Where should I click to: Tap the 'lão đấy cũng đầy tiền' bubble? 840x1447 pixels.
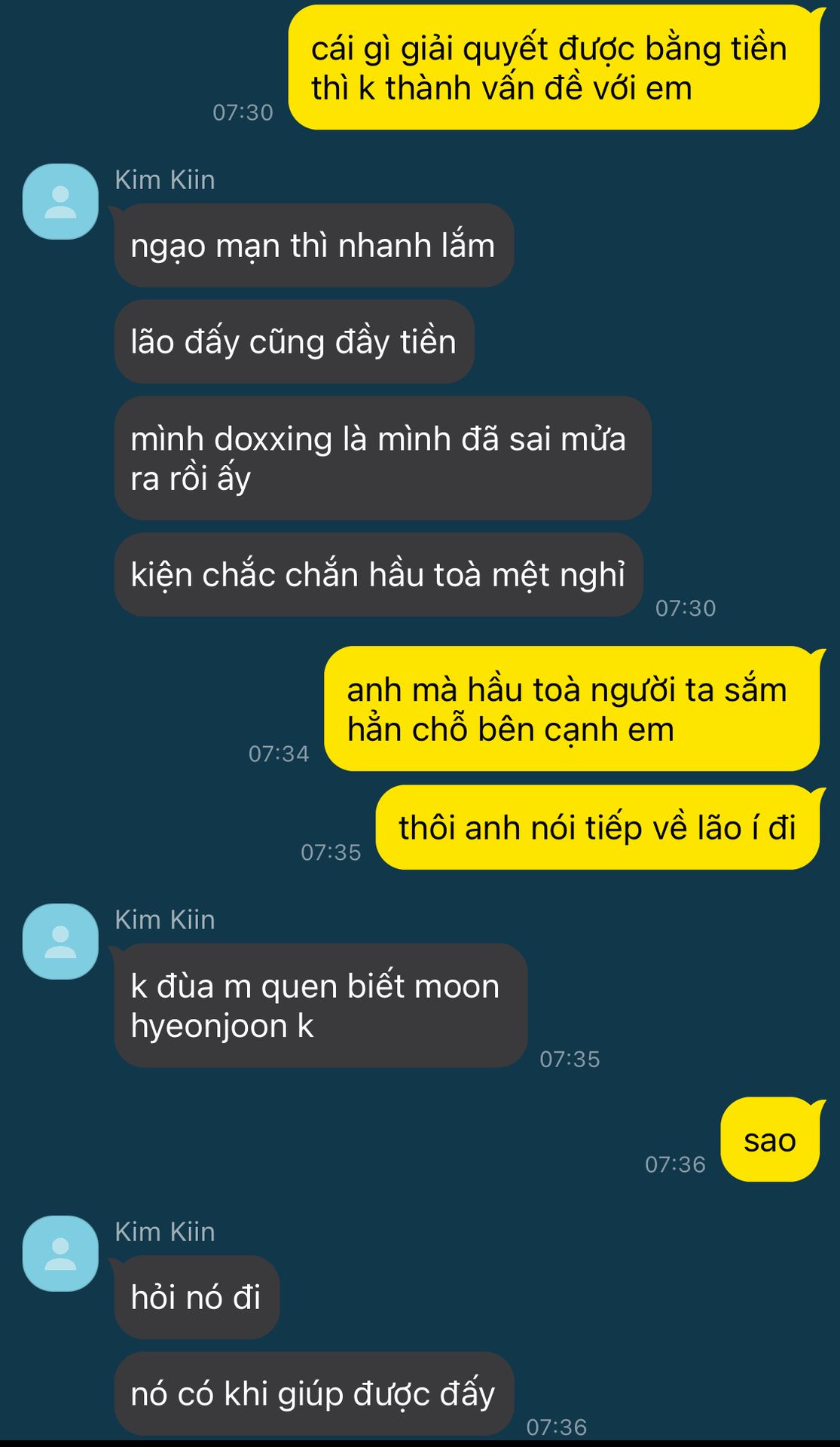(x=295, y=342)
